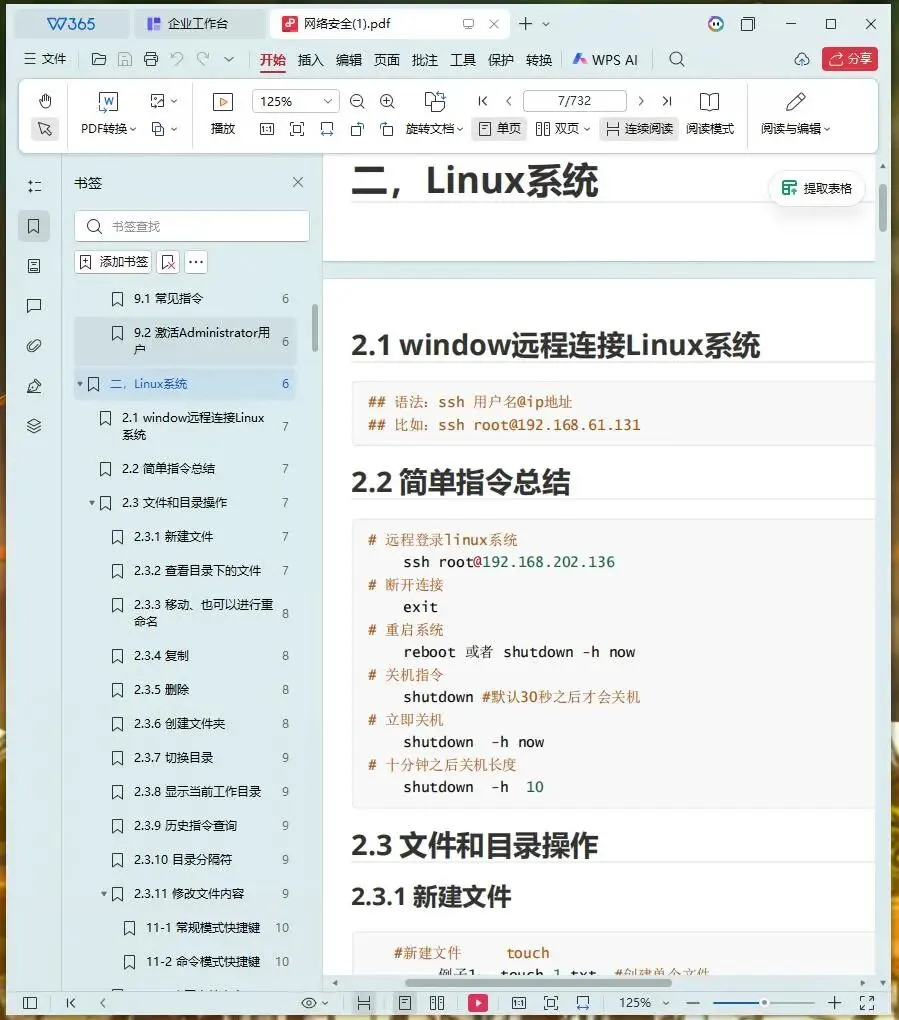Click the 播放 slideshow play icon
899x1020 pixels.
click(222, 102)
